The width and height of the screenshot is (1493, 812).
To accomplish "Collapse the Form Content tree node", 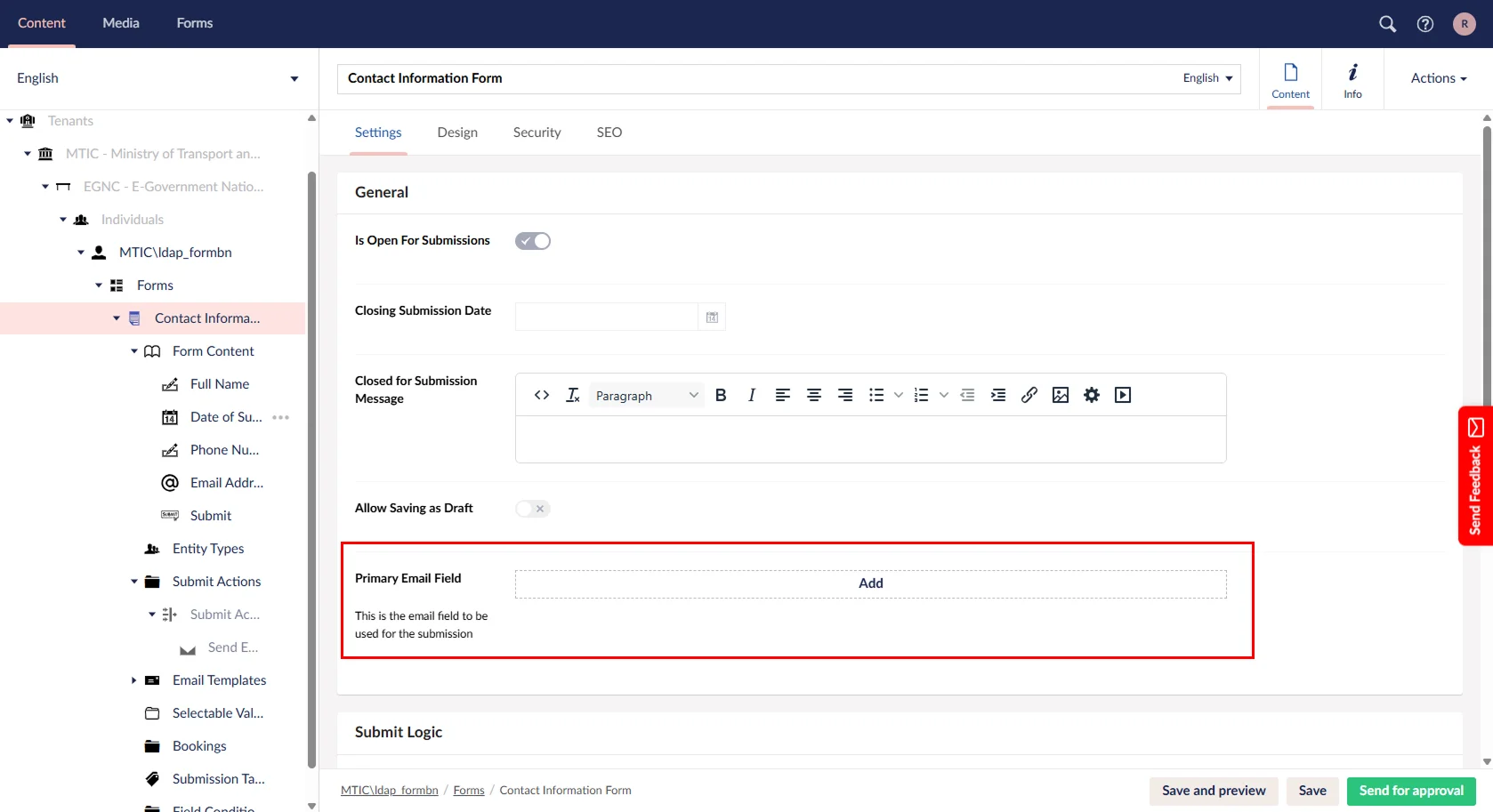I will click(134, 351).
